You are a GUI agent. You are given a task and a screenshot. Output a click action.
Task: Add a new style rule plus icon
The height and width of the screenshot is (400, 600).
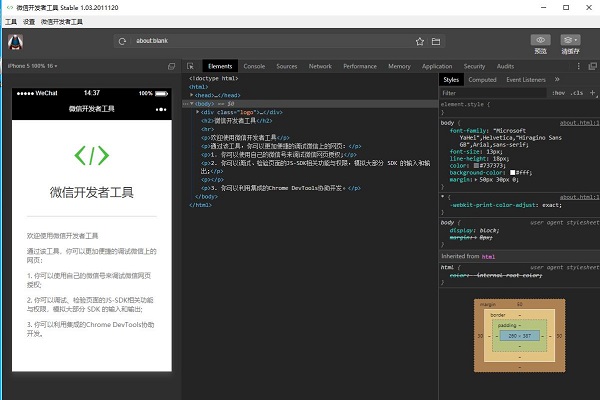[x=592, y=93]
